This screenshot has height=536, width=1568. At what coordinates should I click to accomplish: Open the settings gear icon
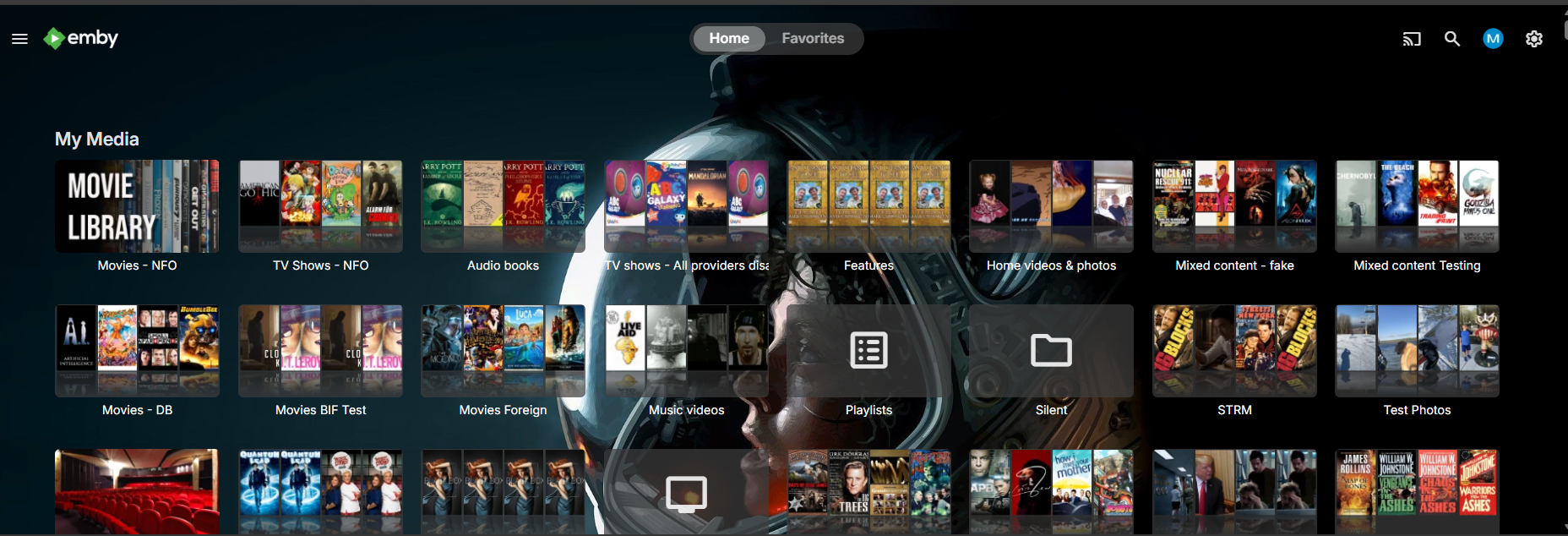coord(1534,39)
